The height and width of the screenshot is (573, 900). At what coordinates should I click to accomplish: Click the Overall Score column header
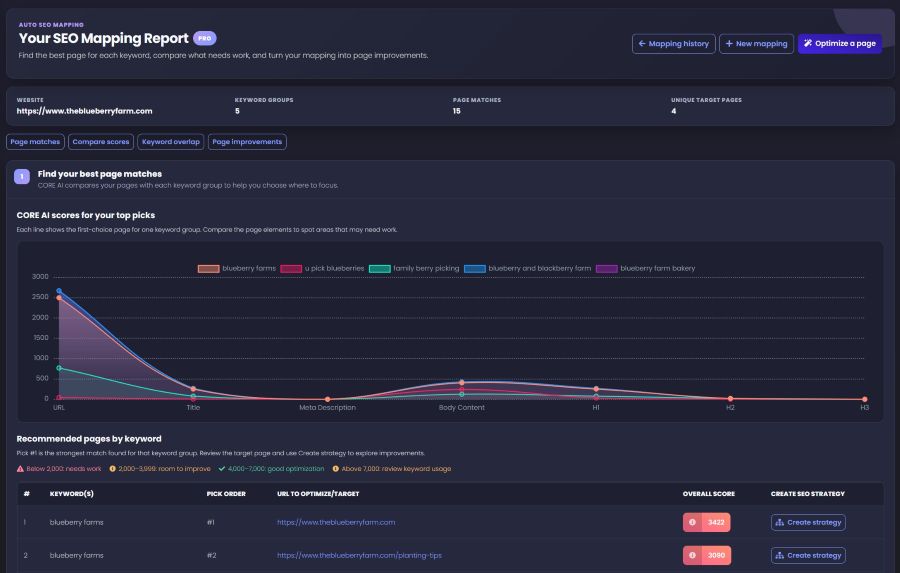(x=709, y=494)
